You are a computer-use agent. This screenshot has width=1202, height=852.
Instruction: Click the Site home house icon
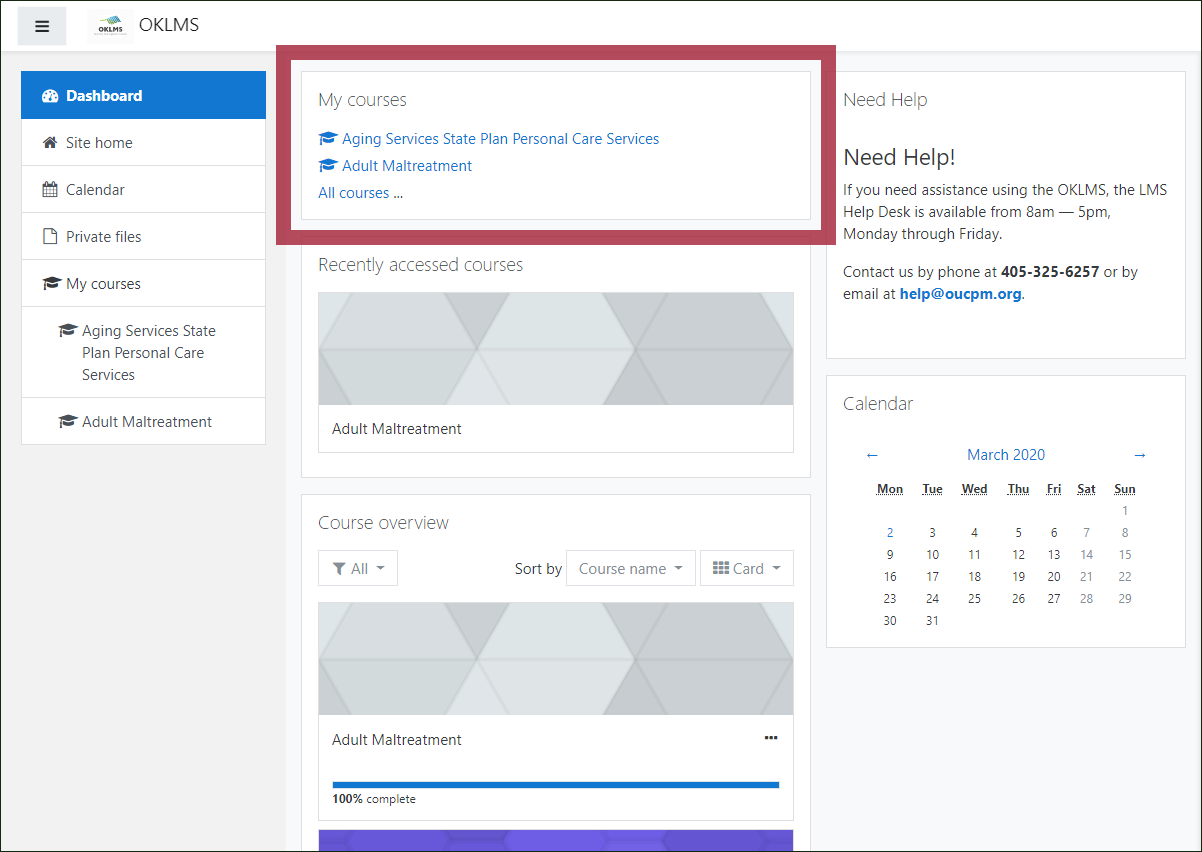pos(50,143)
